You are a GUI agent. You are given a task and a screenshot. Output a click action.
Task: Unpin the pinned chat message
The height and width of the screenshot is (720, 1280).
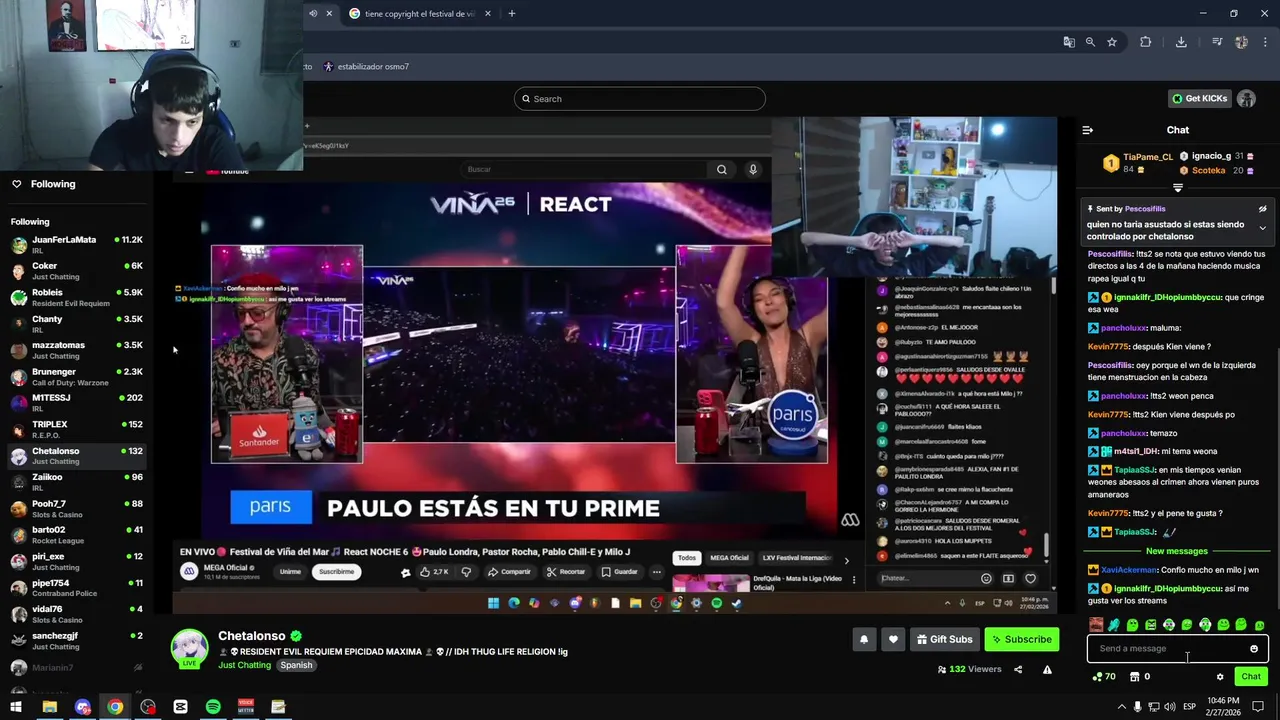click(x=1262, y=209)
